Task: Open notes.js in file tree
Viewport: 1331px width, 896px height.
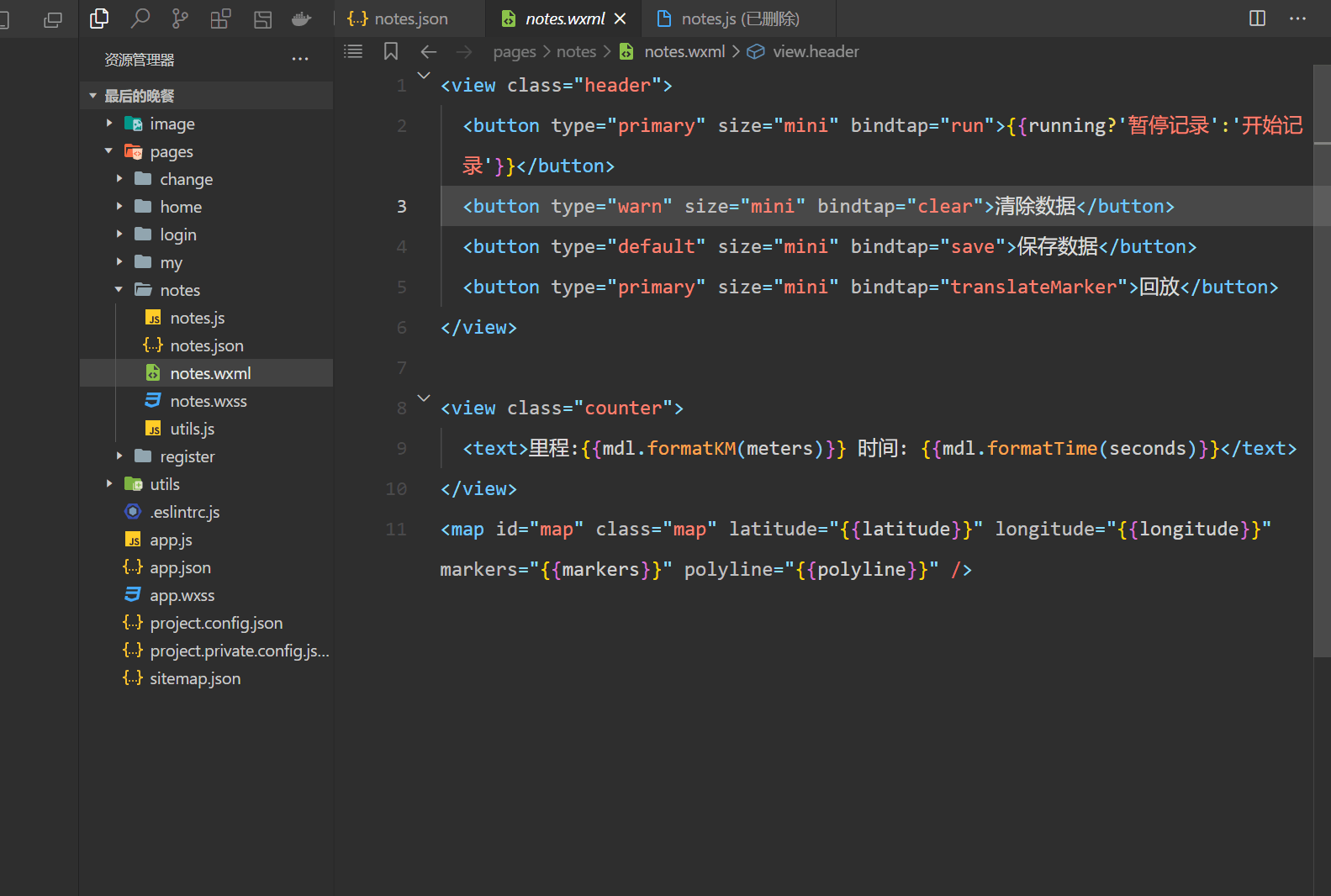Action: point(206,318)
